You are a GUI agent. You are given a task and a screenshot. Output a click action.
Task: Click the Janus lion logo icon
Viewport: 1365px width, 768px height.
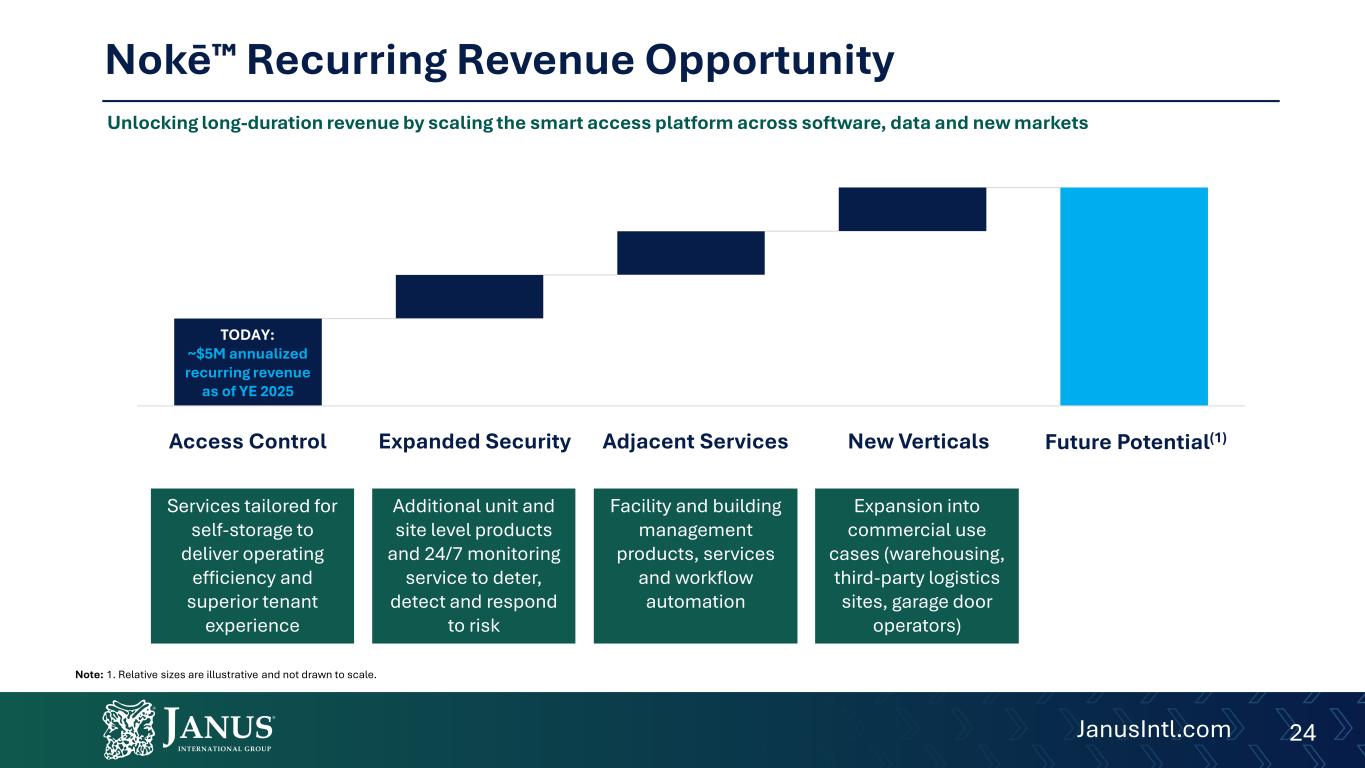tap(128, 729)
